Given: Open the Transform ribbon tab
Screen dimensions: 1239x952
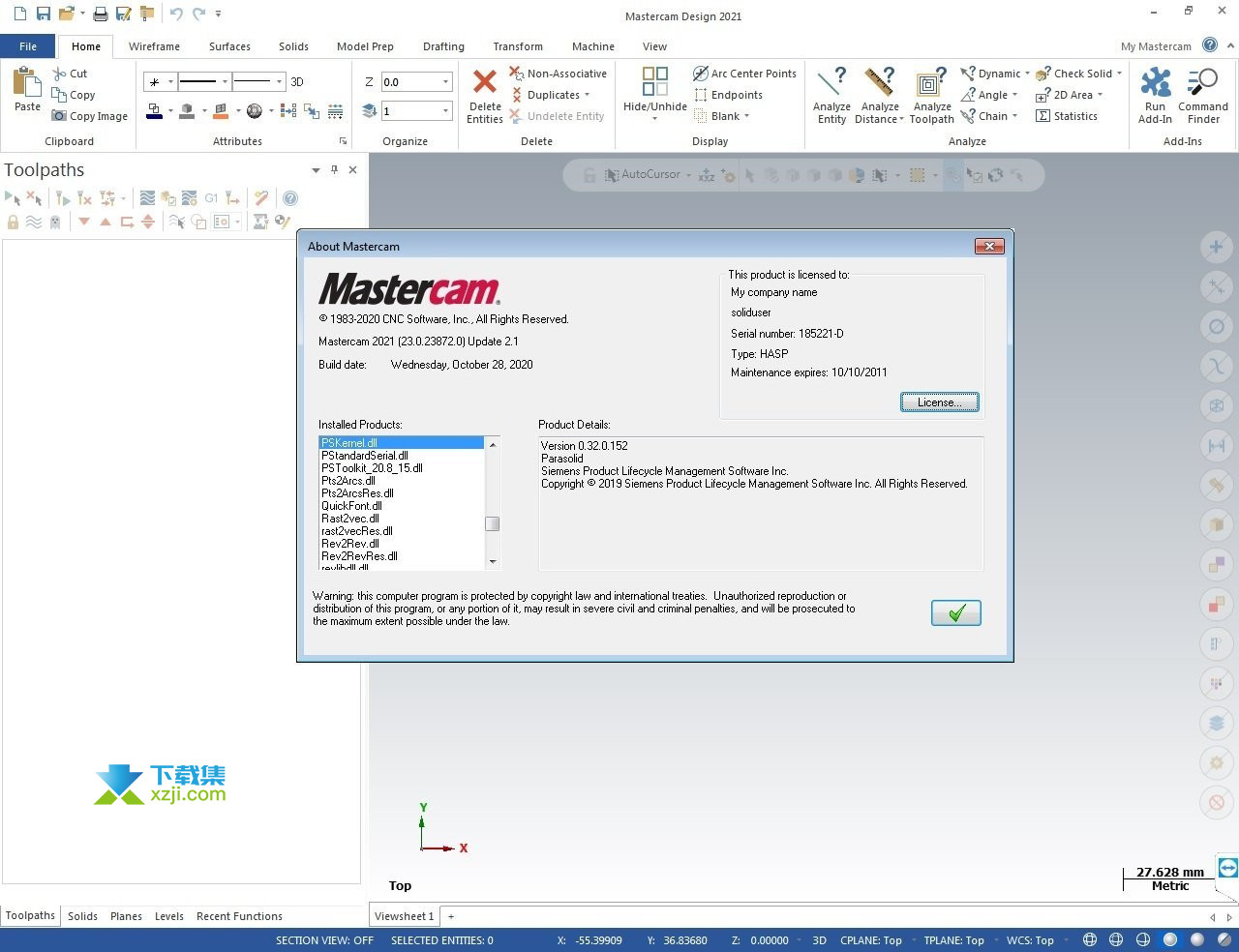Looking at the screenshot, I should coord(518,46).
